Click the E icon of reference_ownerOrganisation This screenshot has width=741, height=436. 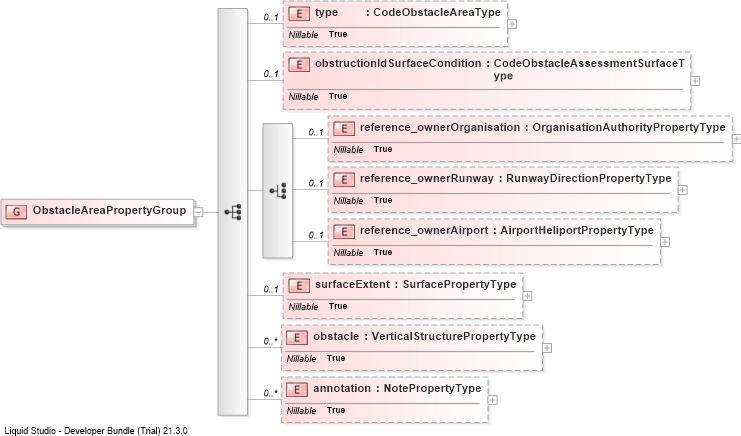pos(344,128)
